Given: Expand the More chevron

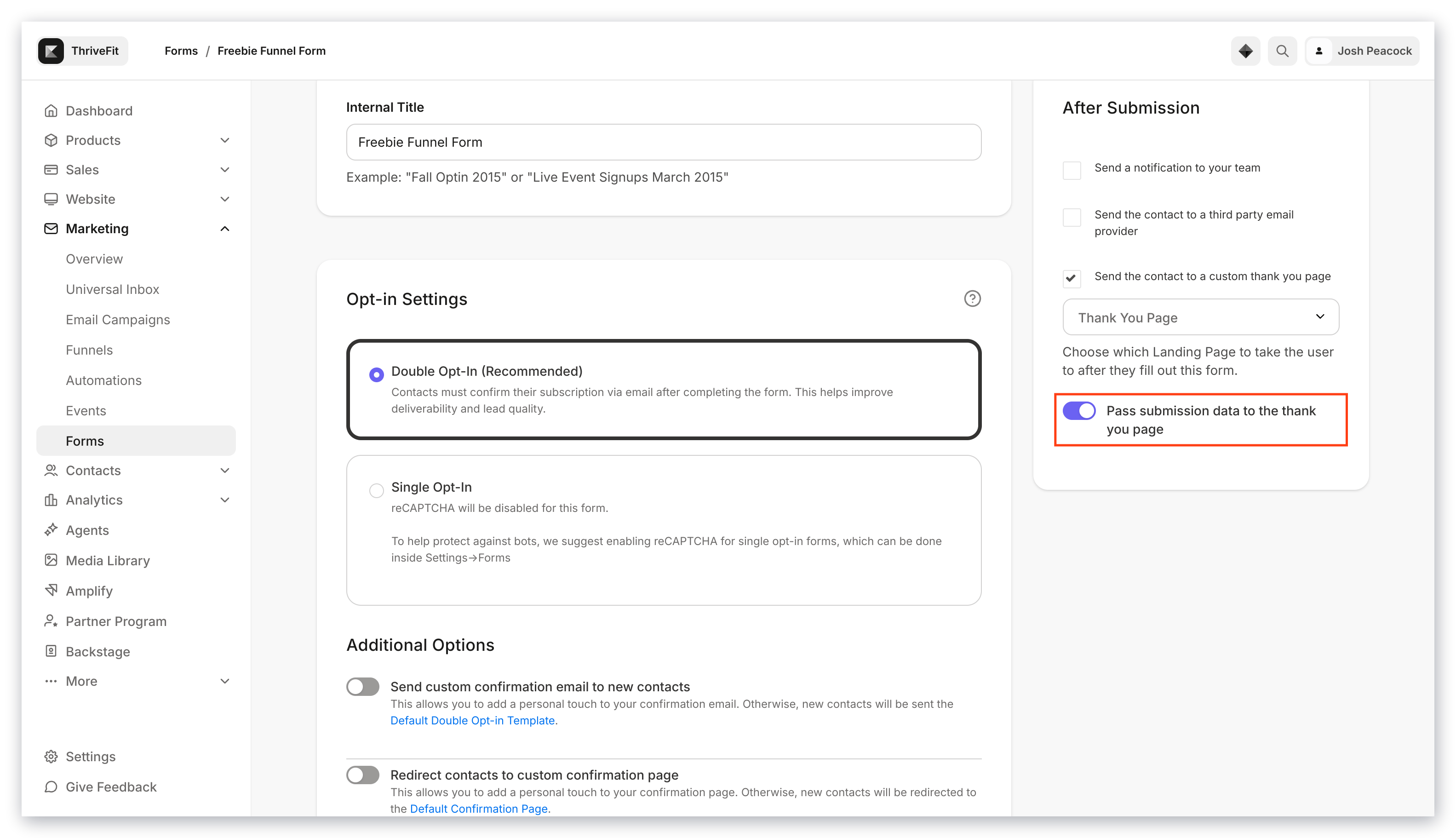Looking at the screenshot, I should click(225, 681).
